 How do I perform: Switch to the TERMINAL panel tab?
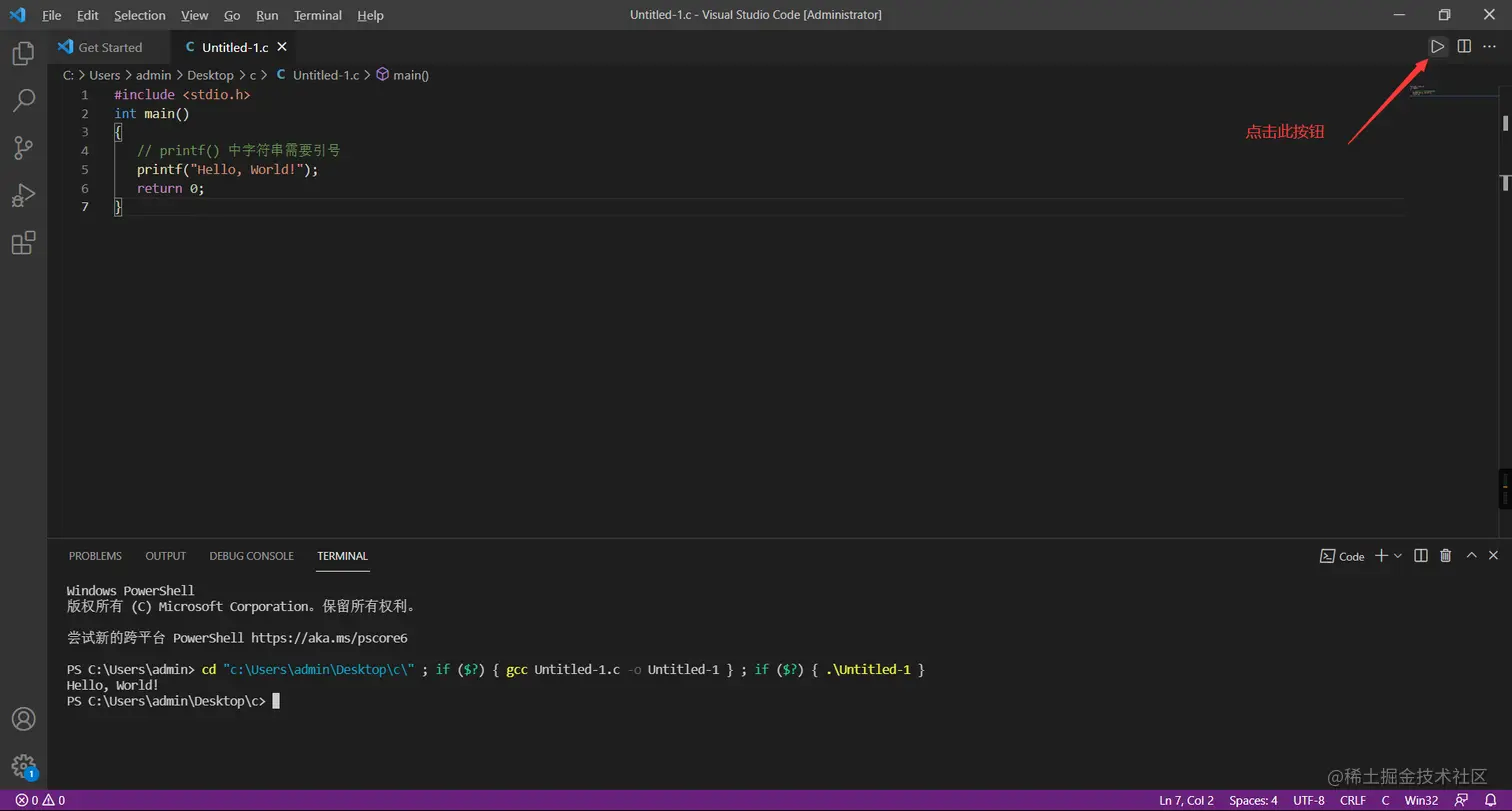[342, 556]
